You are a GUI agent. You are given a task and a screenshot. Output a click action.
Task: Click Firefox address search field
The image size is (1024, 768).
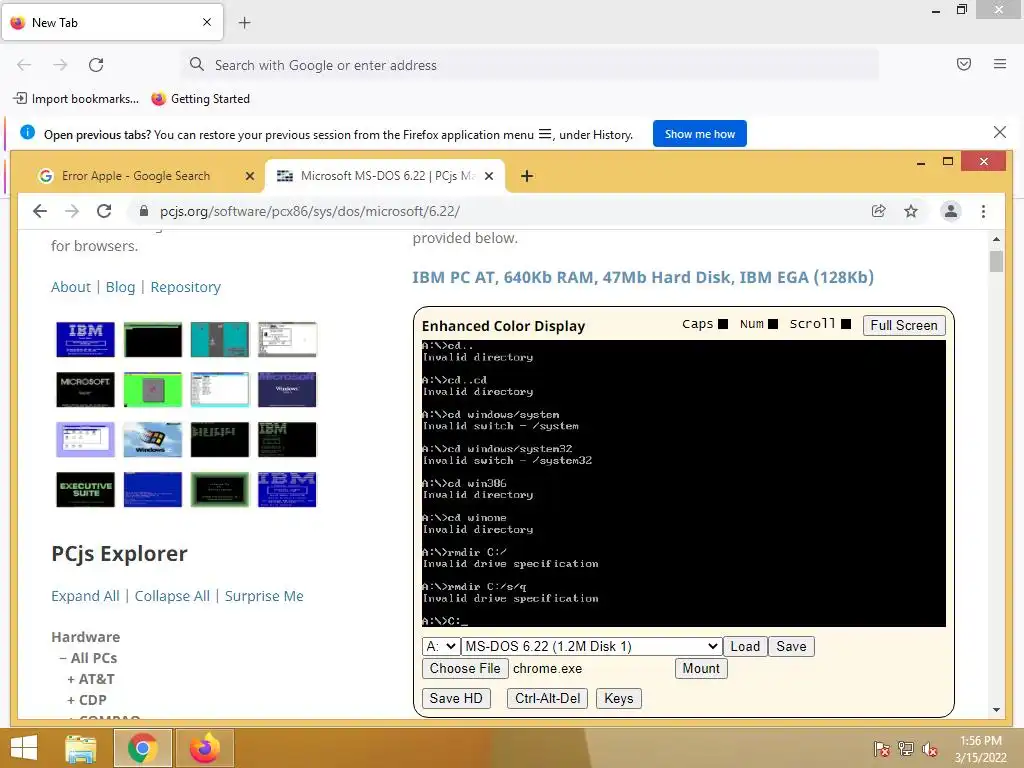pos(529,65)
